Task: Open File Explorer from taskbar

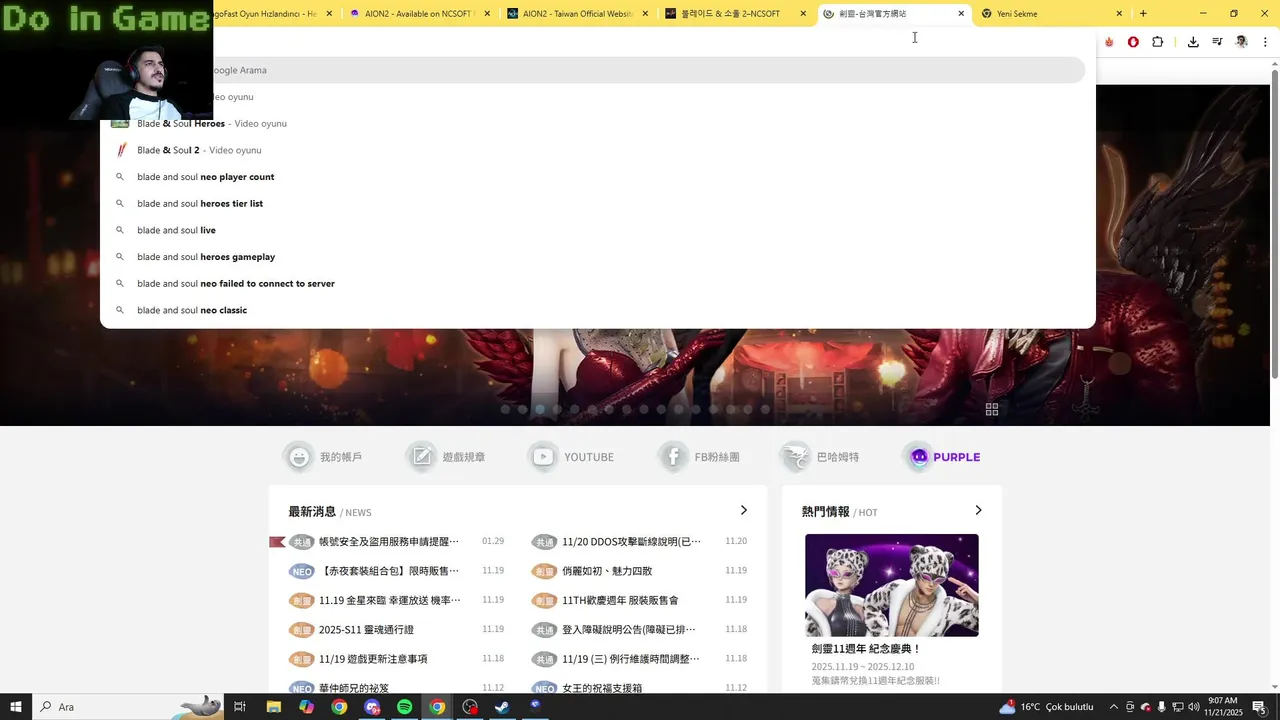Action: (273, 707)
